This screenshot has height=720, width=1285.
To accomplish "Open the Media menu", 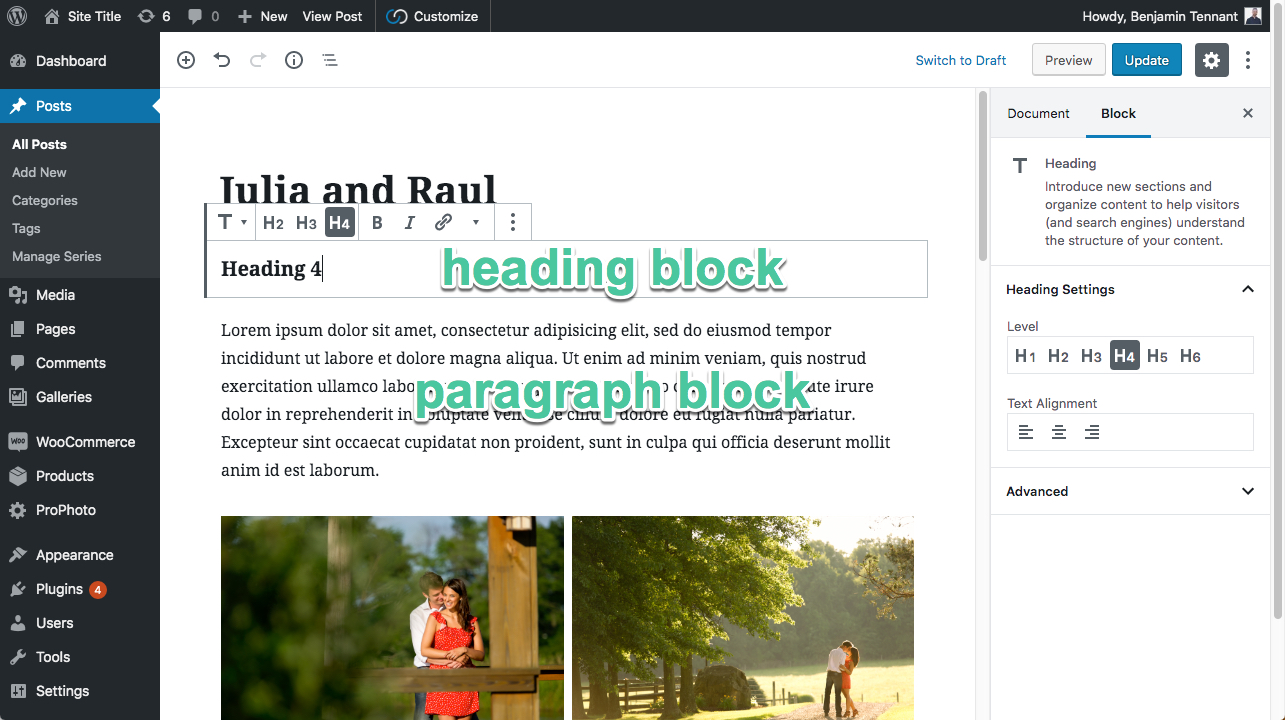I will click(x=80, y=295).
